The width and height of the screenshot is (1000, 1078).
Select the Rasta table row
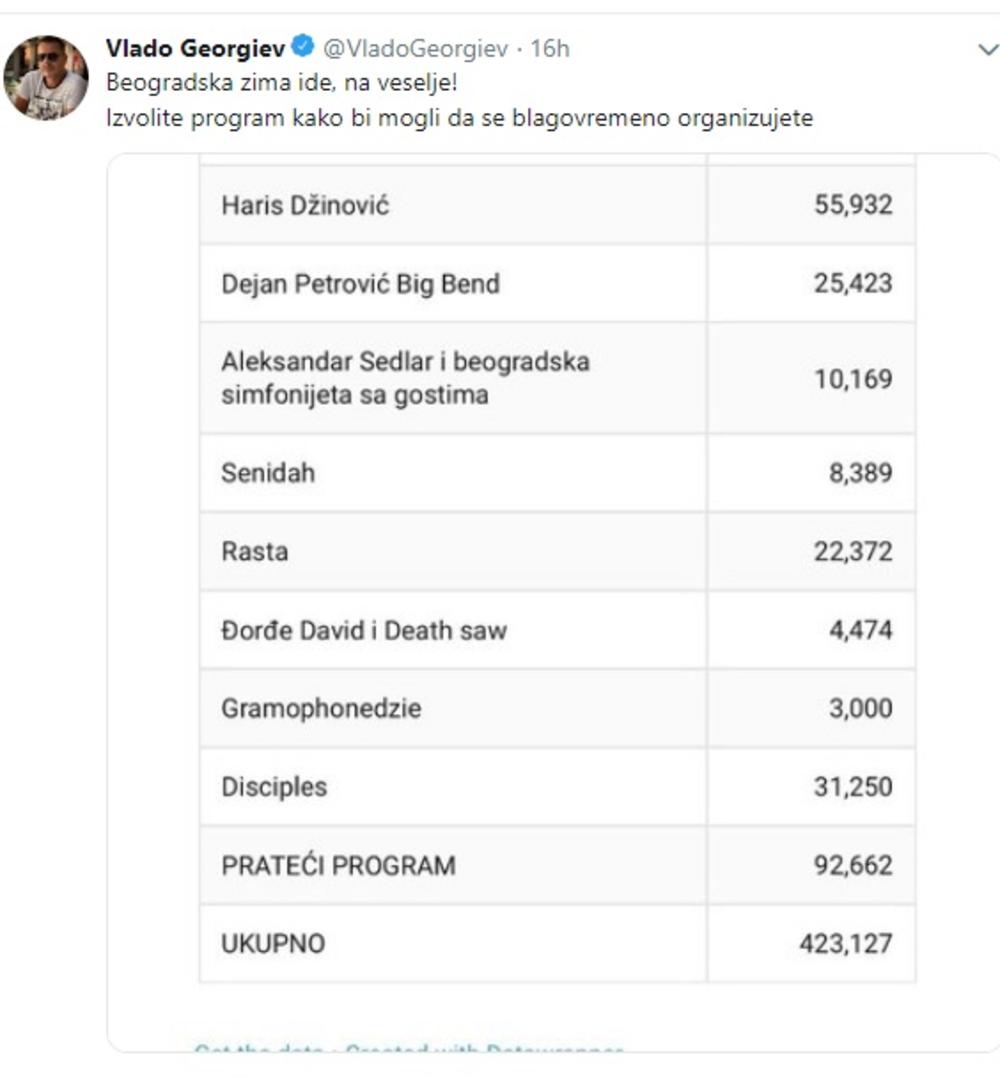tap(255, 551)
